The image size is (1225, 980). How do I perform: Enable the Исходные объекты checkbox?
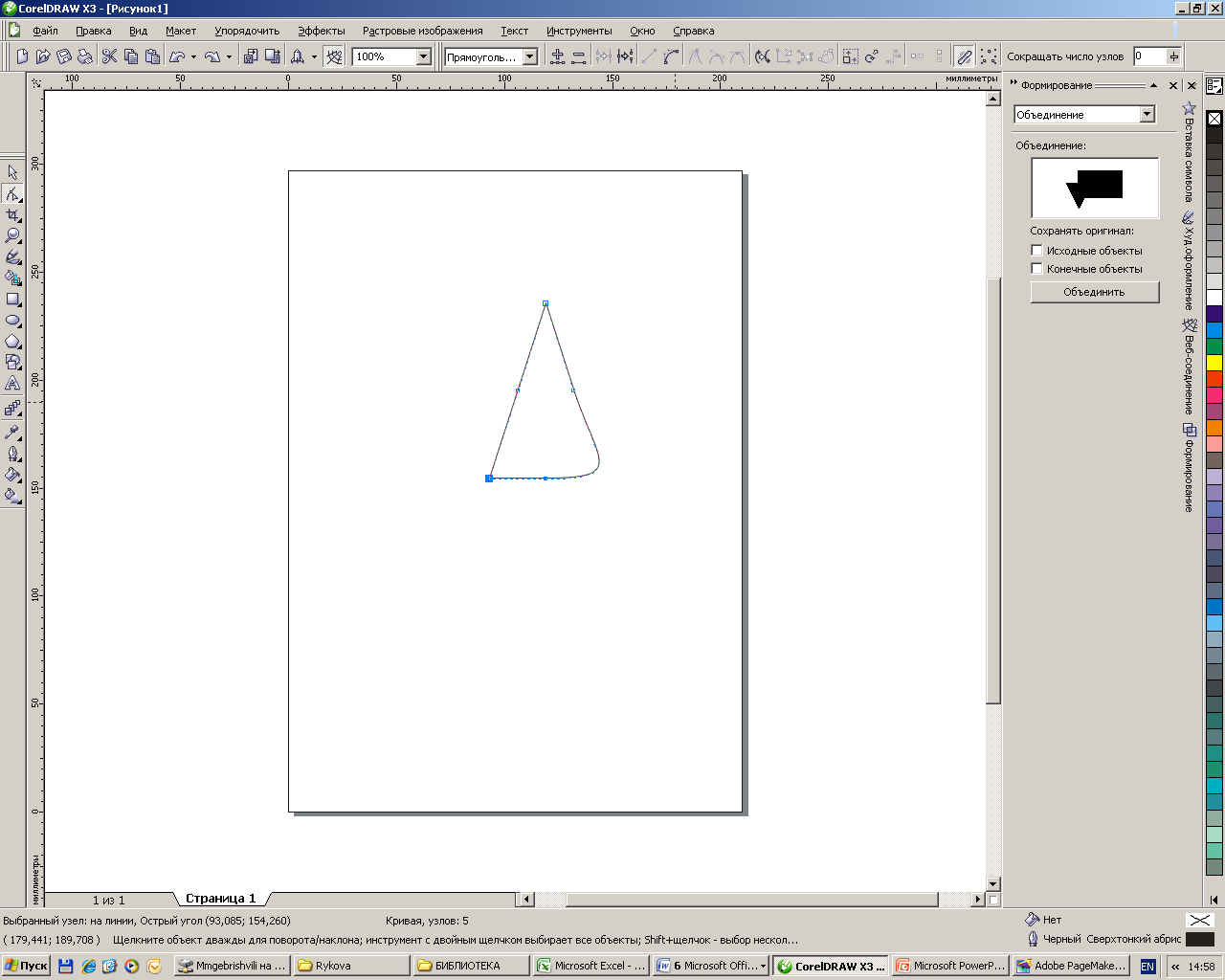[x=1036, y=250]
